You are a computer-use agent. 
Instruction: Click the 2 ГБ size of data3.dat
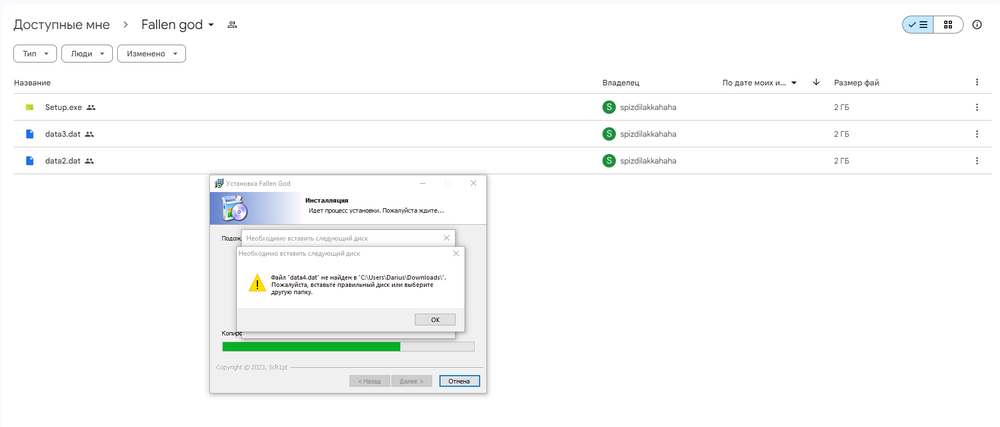[841, 134]
